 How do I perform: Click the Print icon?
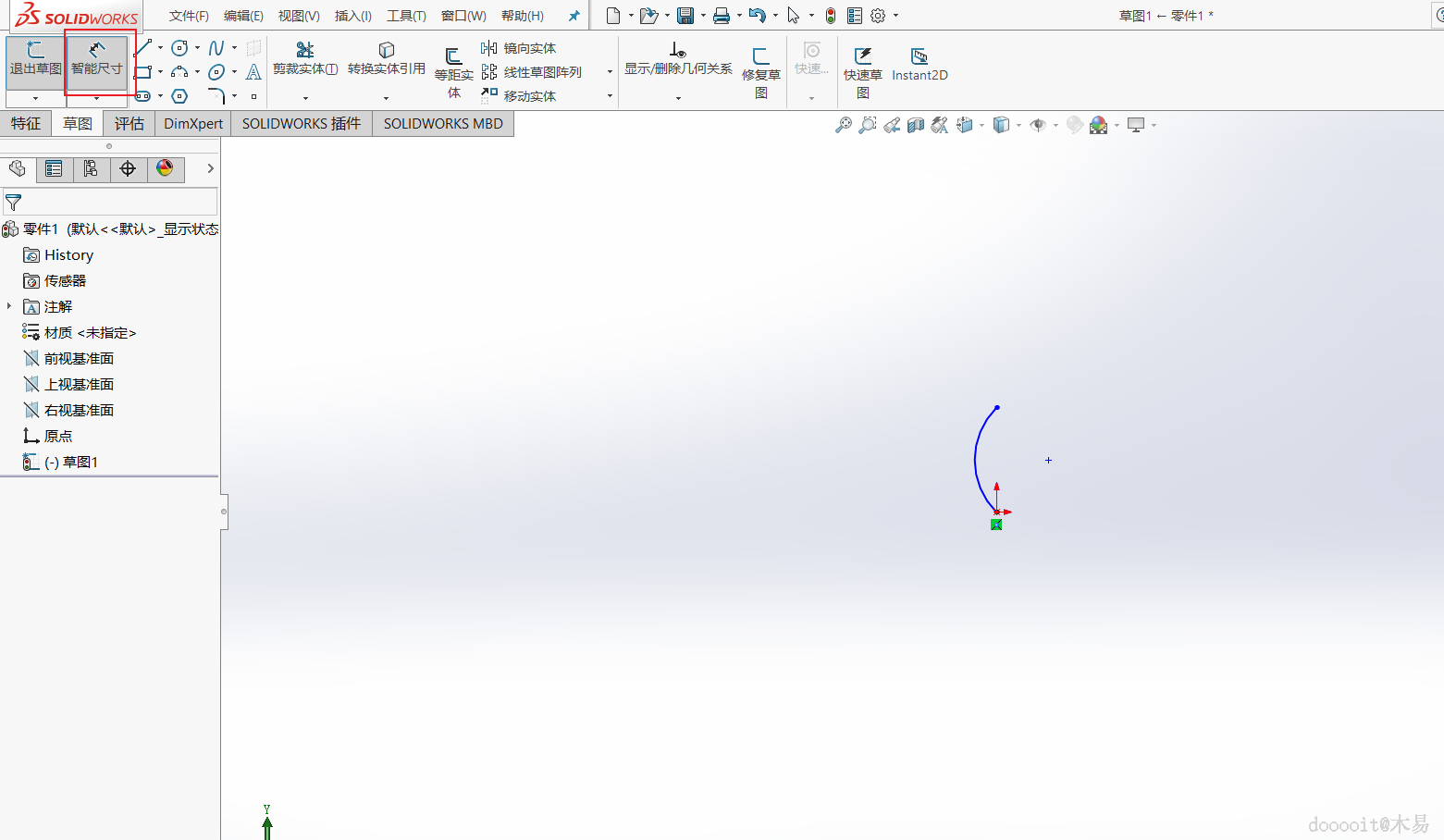722,16
